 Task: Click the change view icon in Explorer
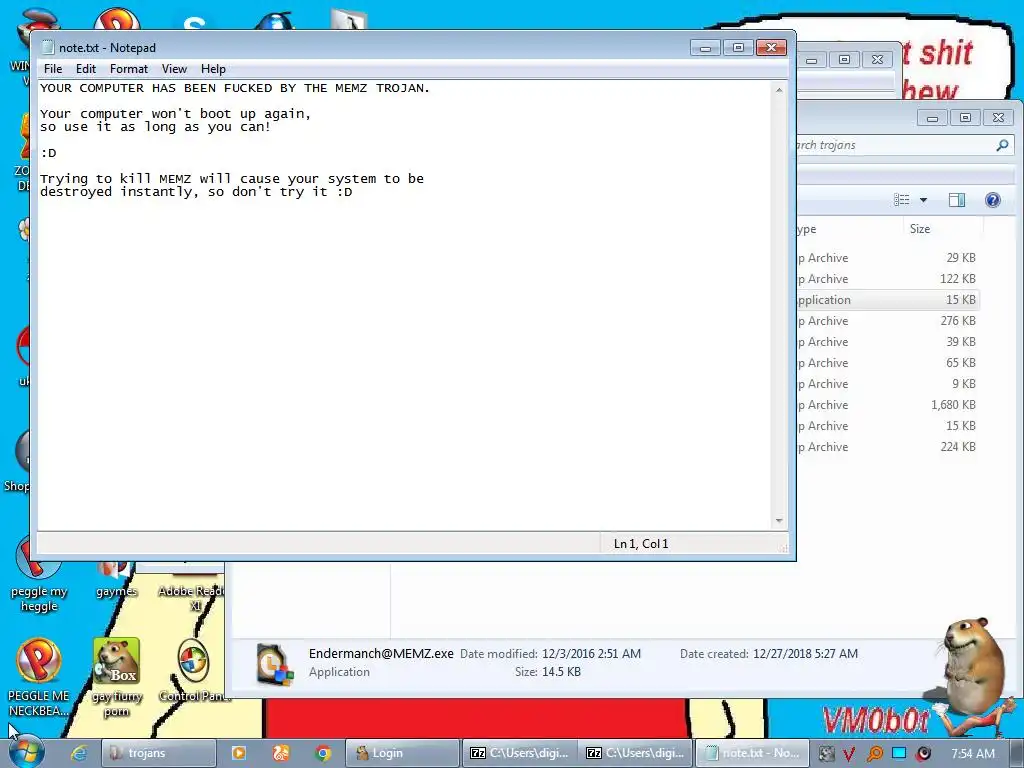coord(902,200)
